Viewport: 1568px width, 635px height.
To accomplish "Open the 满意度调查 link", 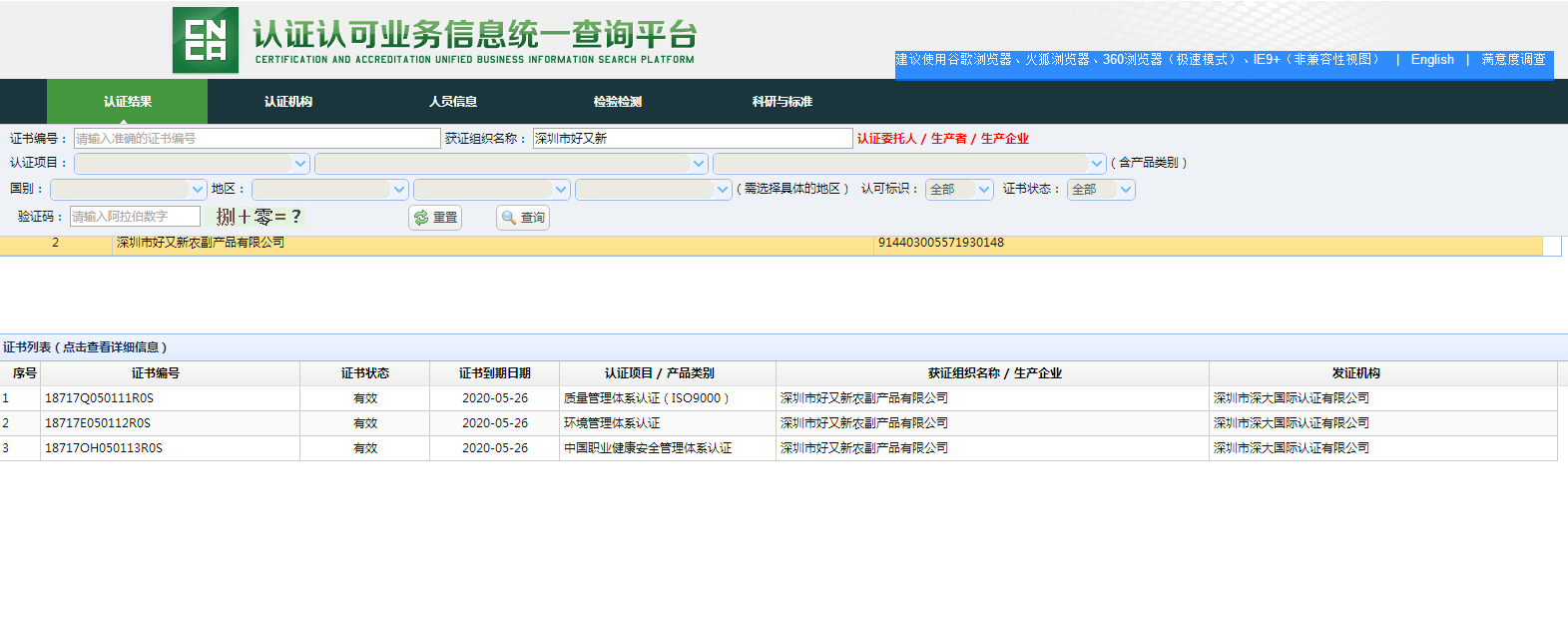I will 1513,60.
